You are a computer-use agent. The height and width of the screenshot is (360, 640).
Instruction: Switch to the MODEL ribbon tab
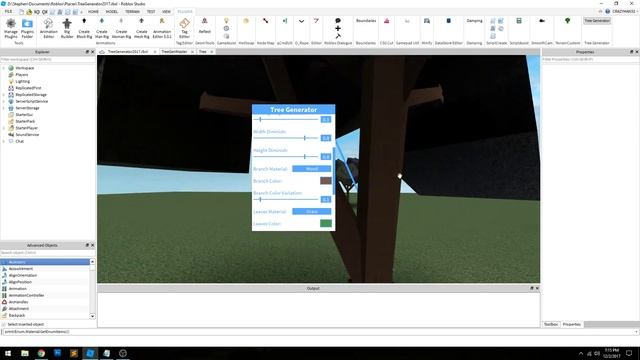pos(111,11)
